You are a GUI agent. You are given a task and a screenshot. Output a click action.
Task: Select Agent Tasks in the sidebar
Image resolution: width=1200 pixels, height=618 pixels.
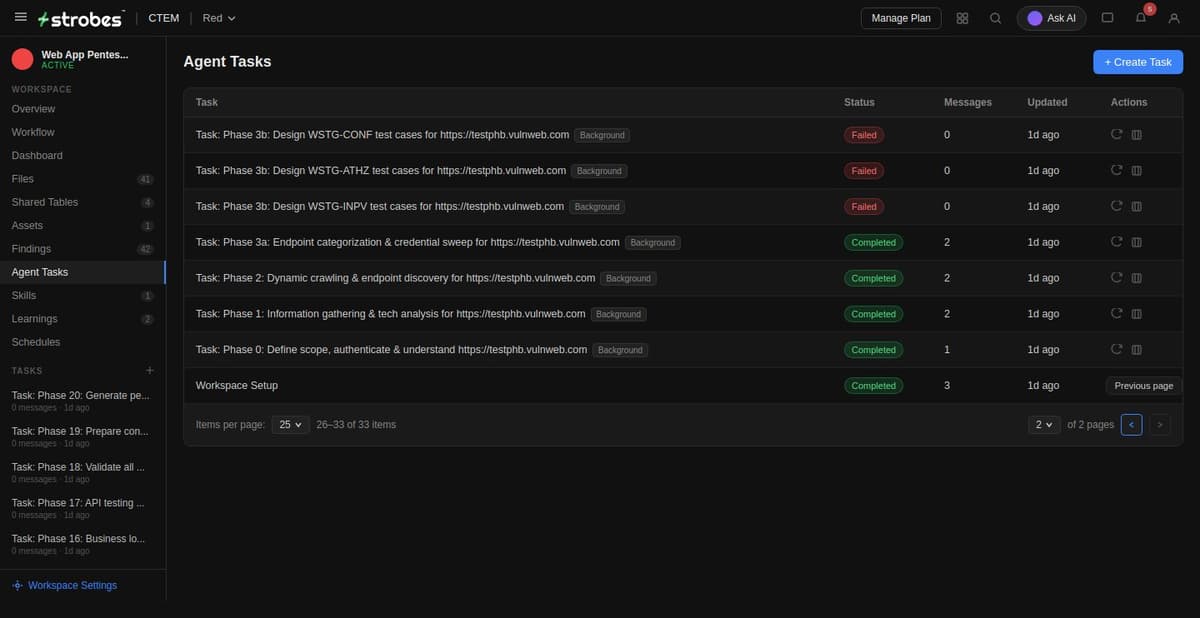point(83,272)
